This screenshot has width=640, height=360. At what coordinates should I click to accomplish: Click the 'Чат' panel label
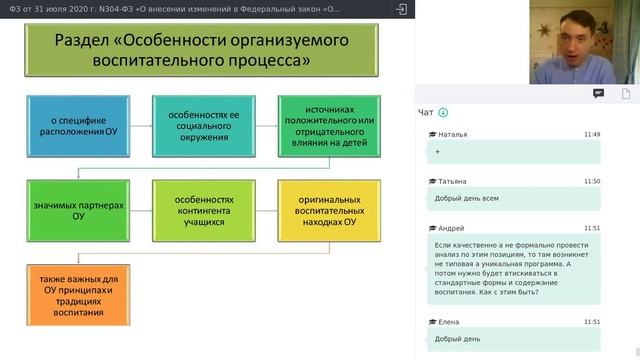pyautogui.click(x=425, y=113)
